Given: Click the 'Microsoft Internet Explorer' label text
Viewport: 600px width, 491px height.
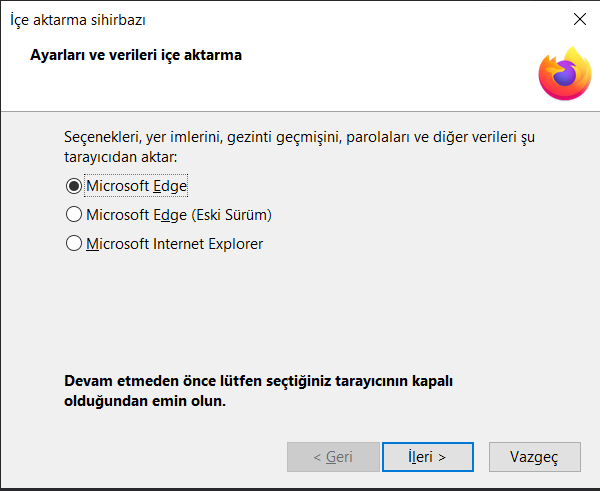Looking at the screenshot, I should (174, 243).
